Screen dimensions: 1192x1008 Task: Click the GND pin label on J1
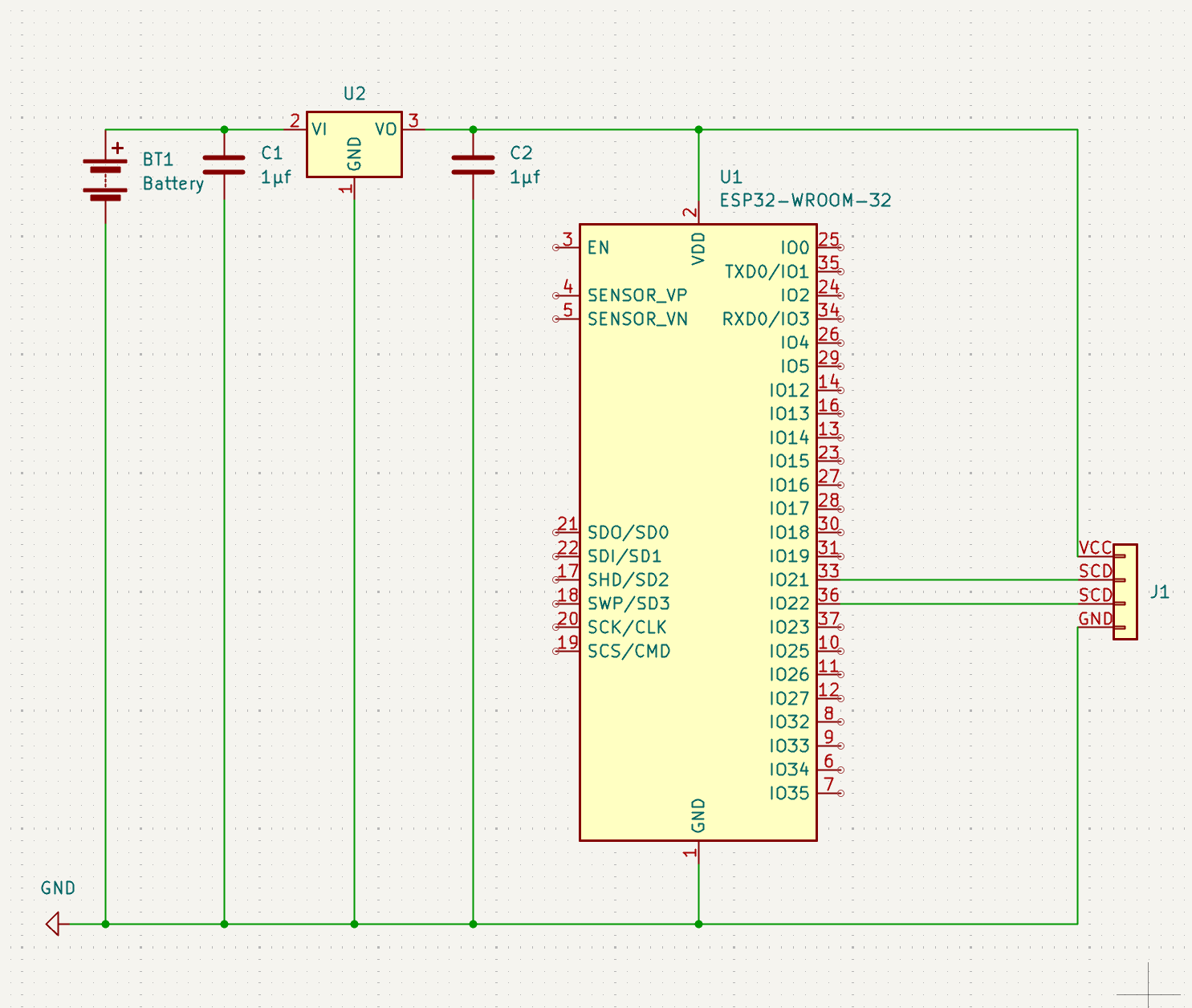[1095, 619]
